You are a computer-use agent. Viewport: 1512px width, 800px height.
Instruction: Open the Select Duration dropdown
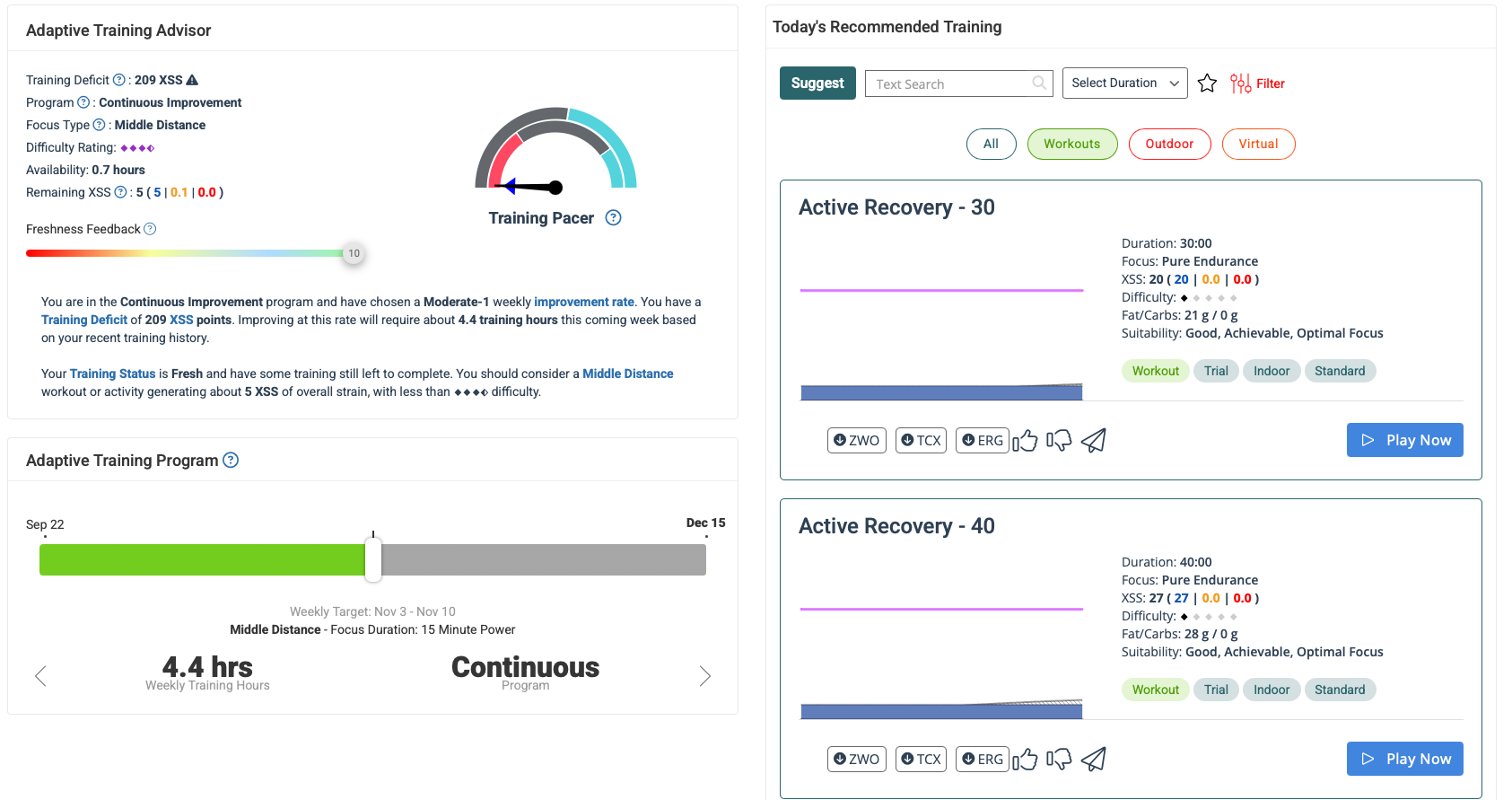(1124, 84)
